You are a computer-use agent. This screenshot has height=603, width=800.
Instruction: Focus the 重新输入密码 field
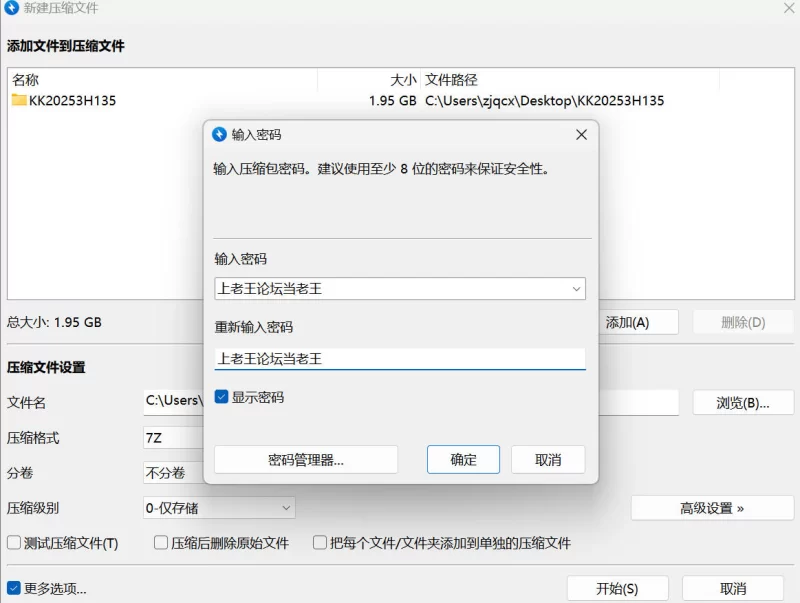click(400, 359)
